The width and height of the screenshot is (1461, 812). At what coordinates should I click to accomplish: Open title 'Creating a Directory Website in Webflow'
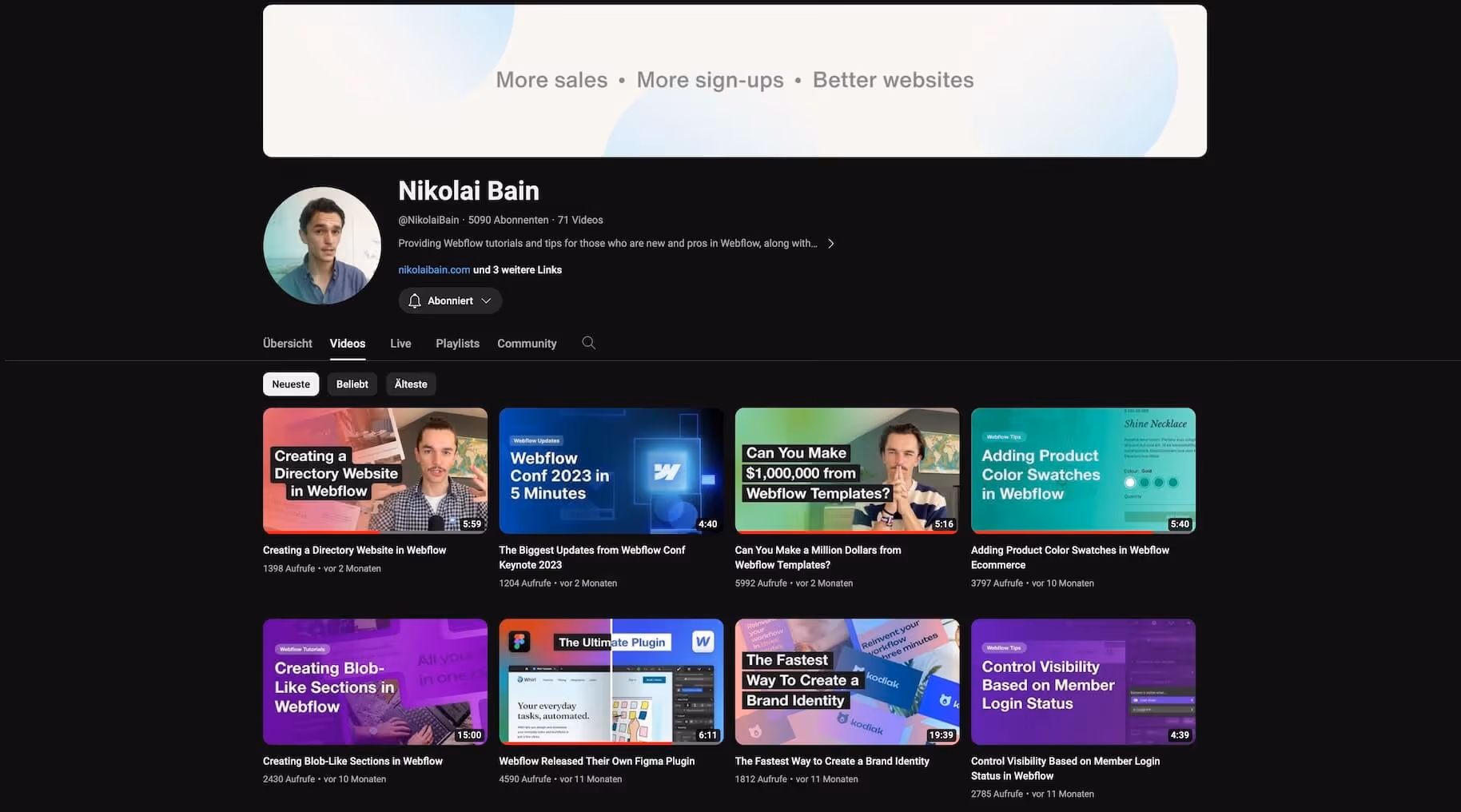coord(354,551)
